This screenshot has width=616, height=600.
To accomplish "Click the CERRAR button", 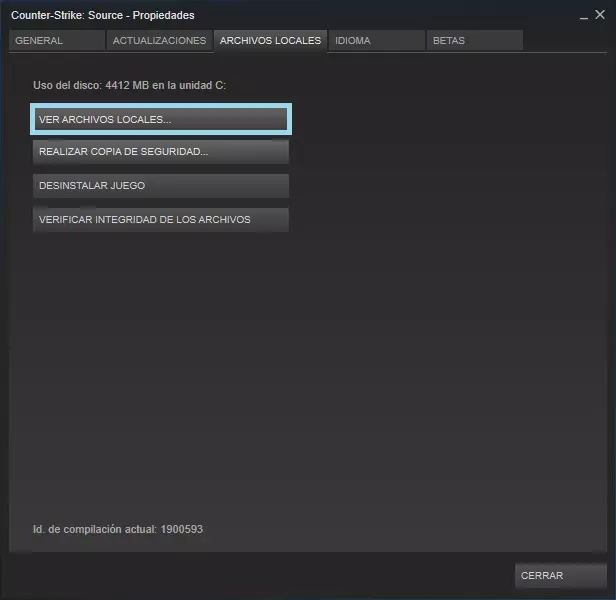I will (561, 576).
